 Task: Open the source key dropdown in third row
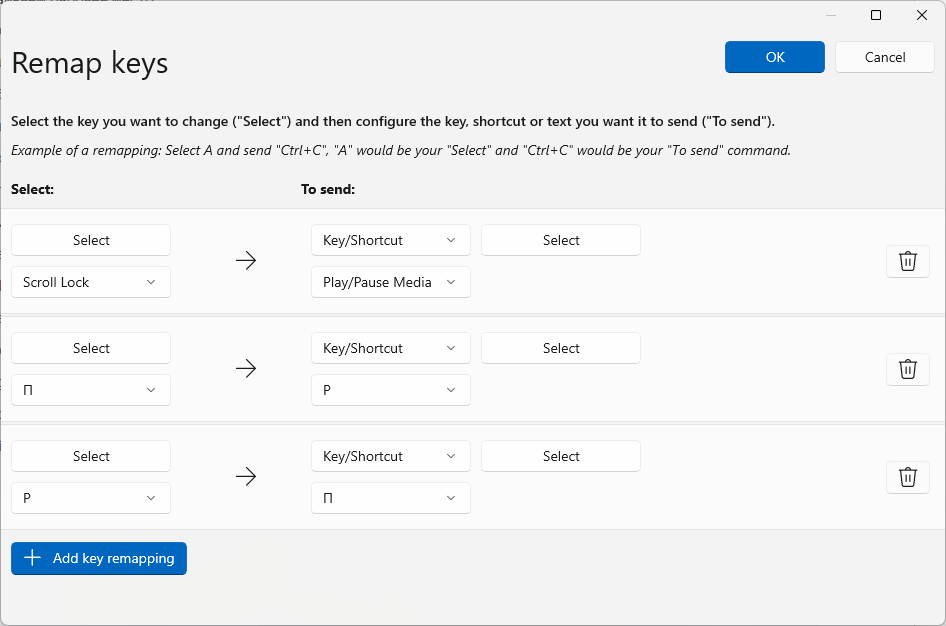coord(91,498)
